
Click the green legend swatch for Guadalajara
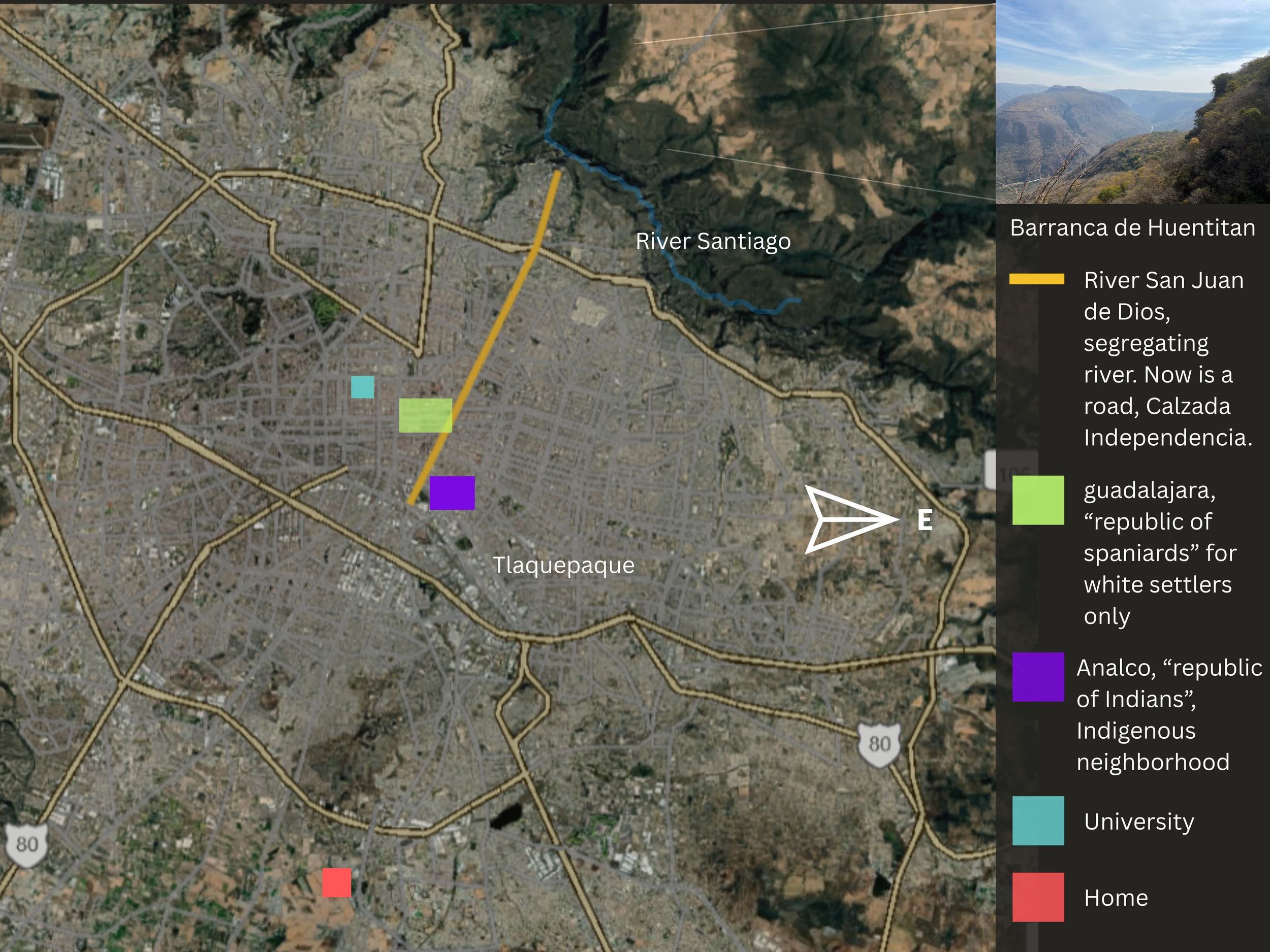[1038, 500]
